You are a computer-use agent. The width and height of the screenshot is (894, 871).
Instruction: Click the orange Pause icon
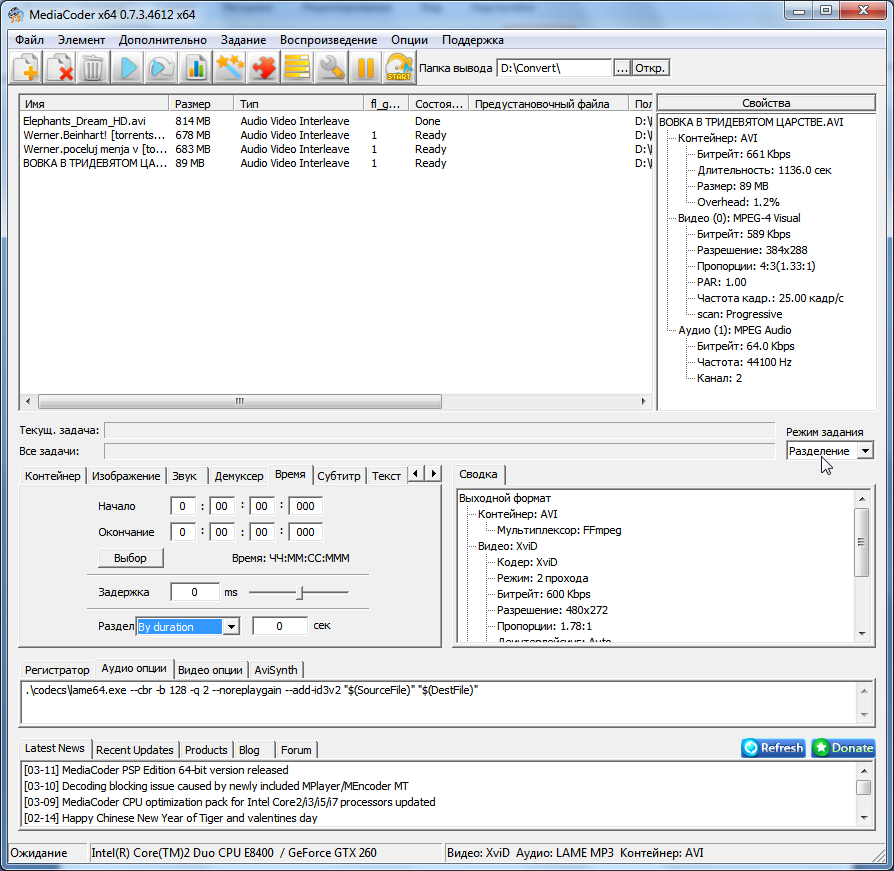[x=365, y=68]
